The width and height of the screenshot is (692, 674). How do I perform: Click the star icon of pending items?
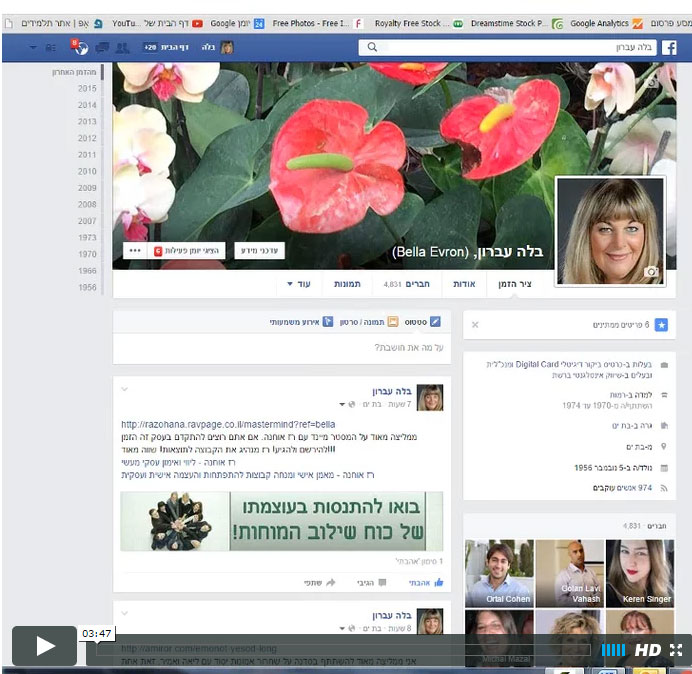[x=661, y=325]
